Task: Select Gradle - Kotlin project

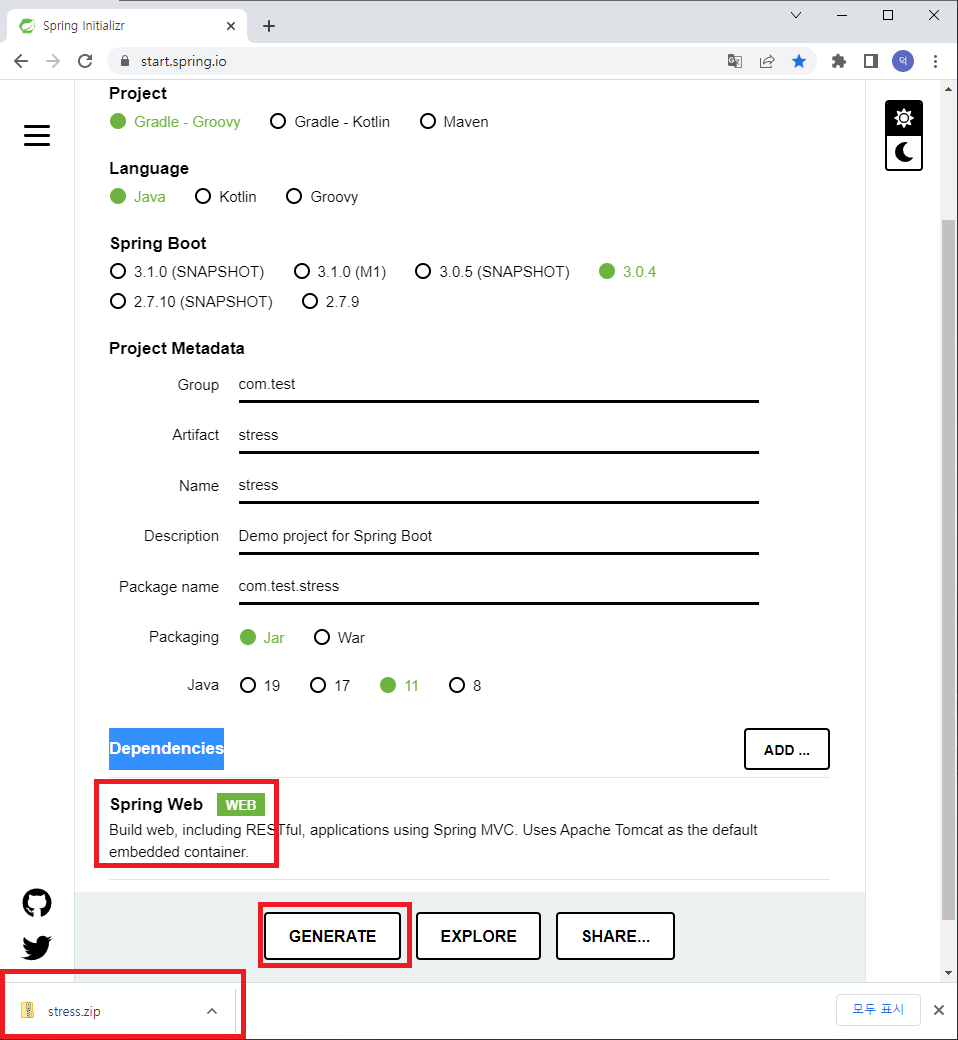Action: (330, 121)
